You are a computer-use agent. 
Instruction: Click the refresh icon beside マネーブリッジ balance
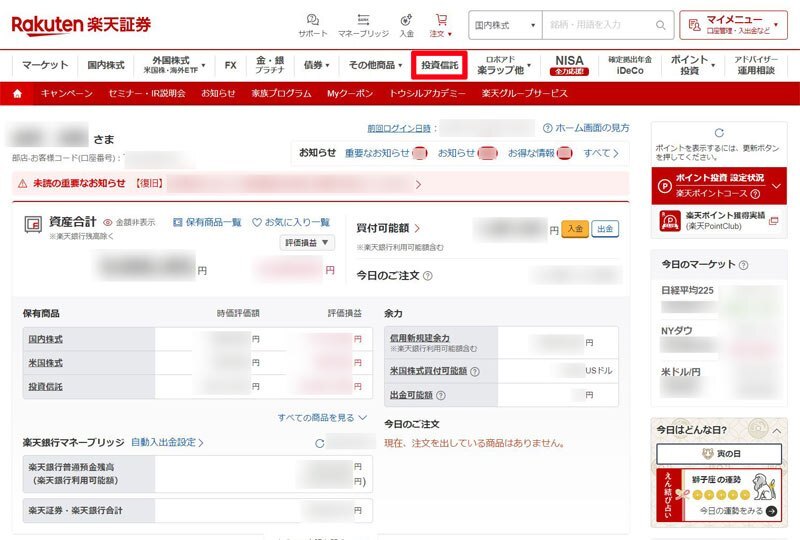click(320, 444)
